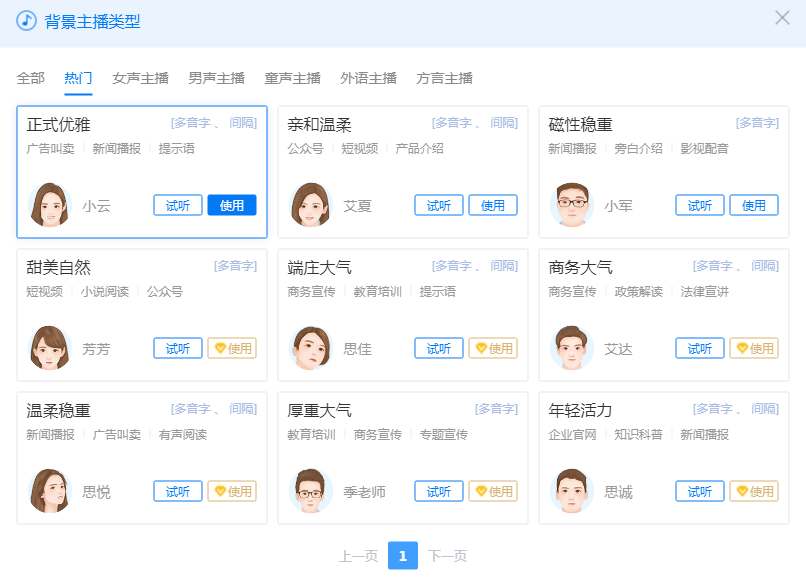Viewport: 806px width, 584px height.
Task: Click 小军's avatar with glasses
Action: point(572,205)
